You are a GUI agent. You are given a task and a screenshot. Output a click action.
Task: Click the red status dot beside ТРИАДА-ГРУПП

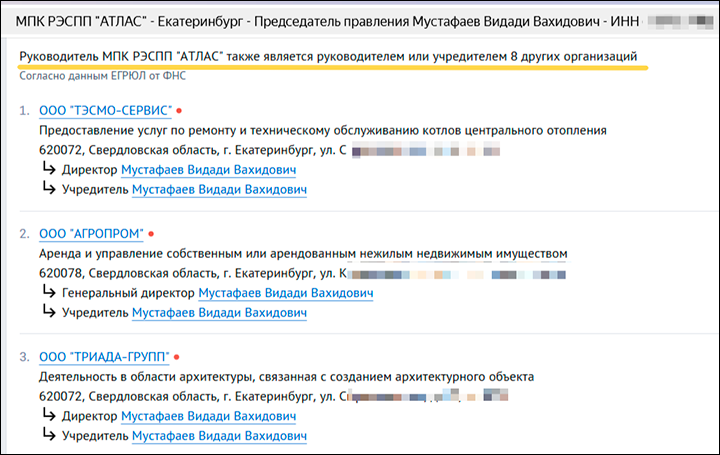(x=177, y=357)
